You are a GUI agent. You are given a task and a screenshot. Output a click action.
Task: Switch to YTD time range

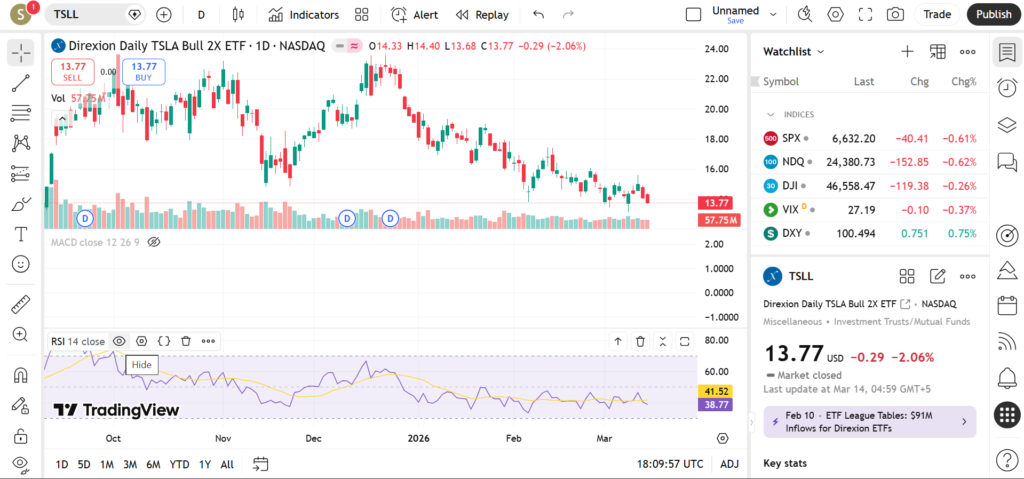tap(180, 464)
